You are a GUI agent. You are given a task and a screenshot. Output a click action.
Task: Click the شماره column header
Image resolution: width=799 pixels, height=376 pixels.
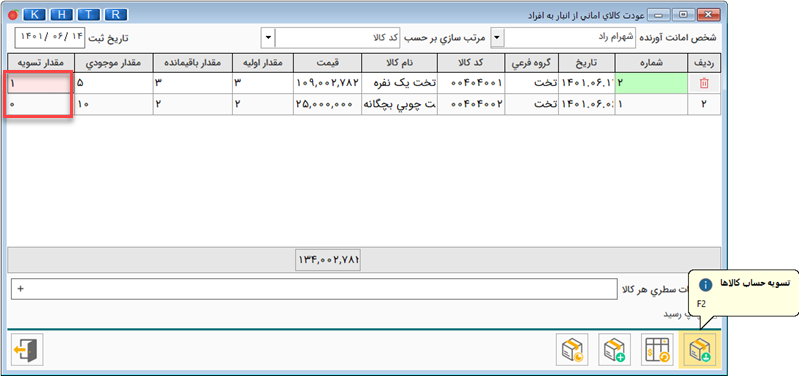tap(651, 63)
